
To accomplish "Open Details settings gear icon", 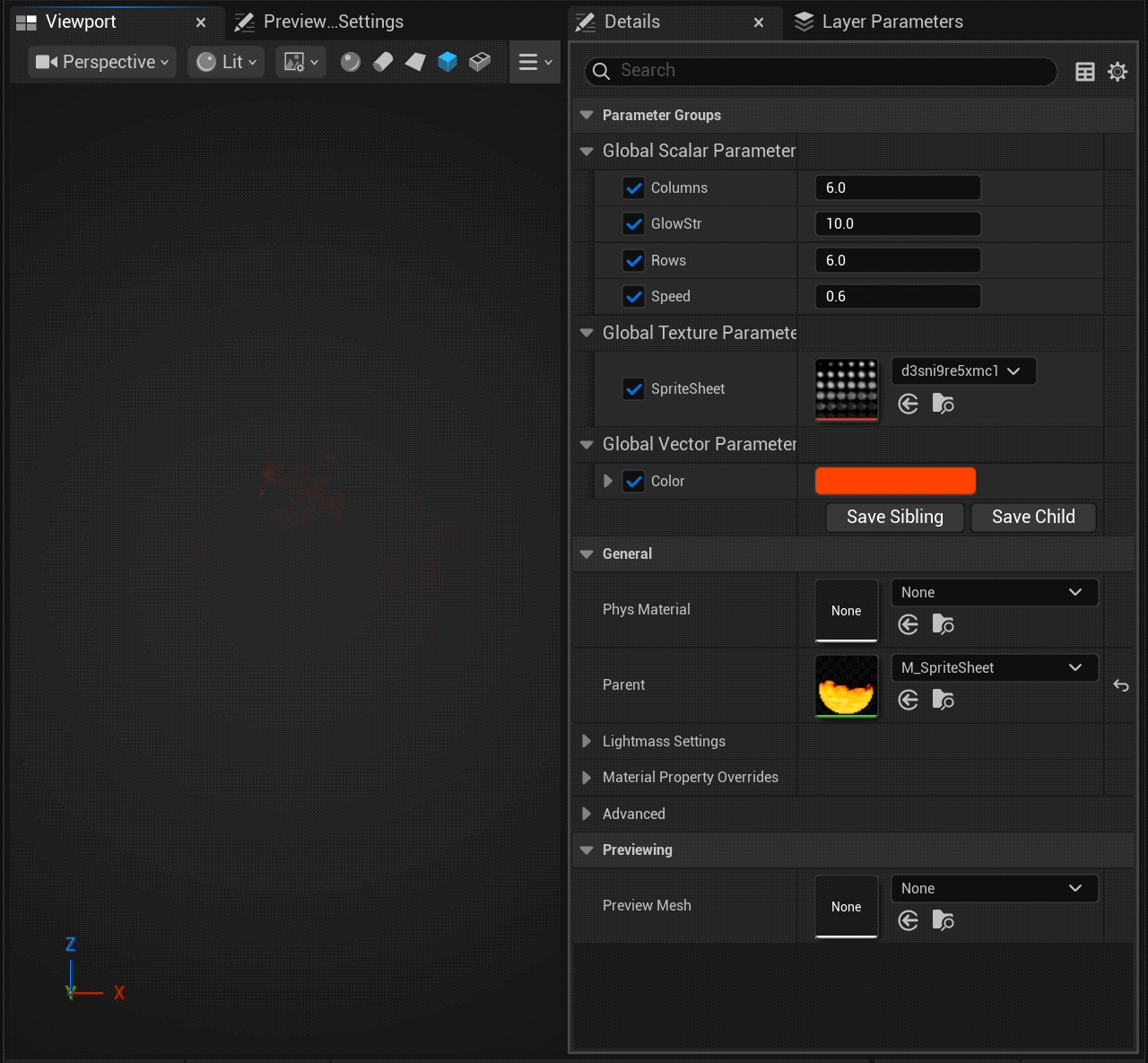I will pos(1118,72).
